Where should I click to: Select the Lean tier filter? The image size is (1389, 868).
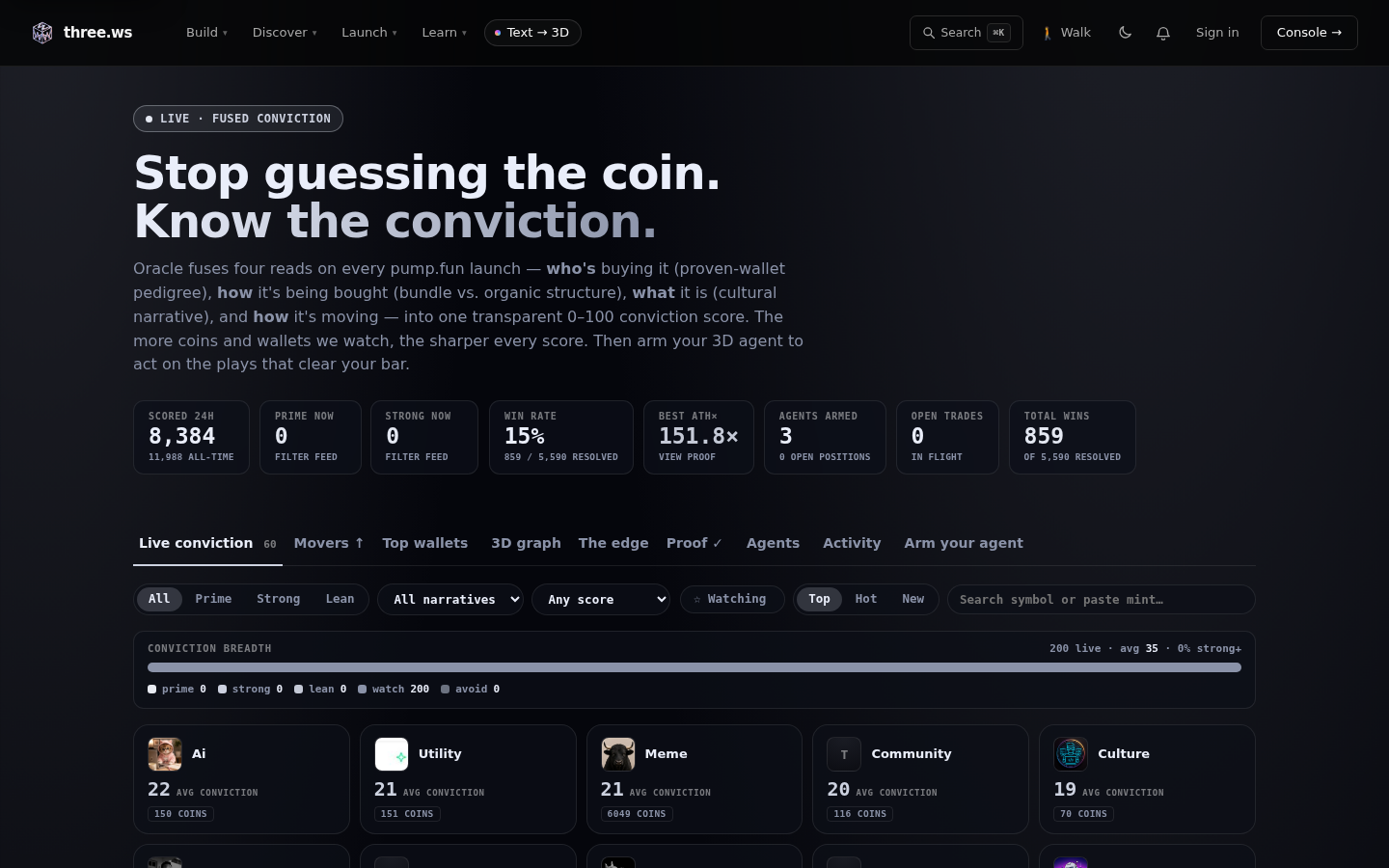tap(340, 599)
